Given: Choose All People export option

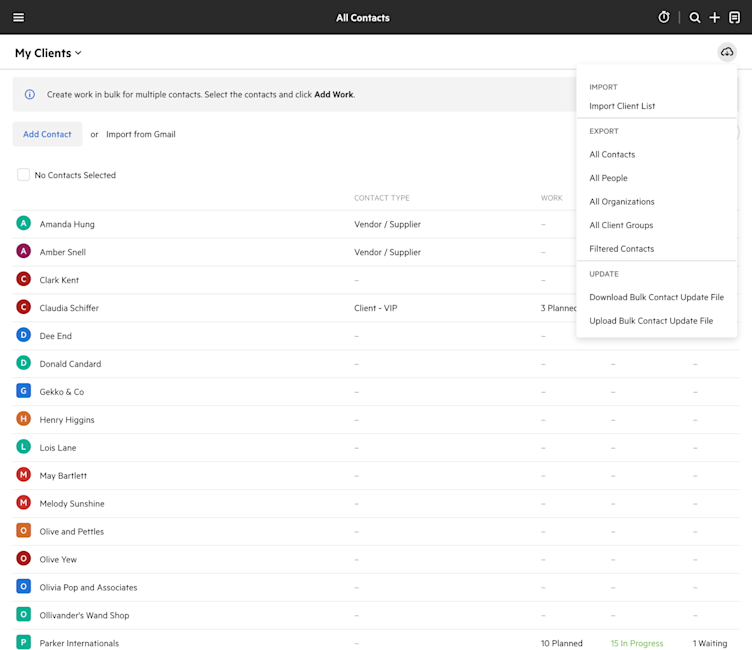Looking at the screenshot, I should [x=608, y=178].
